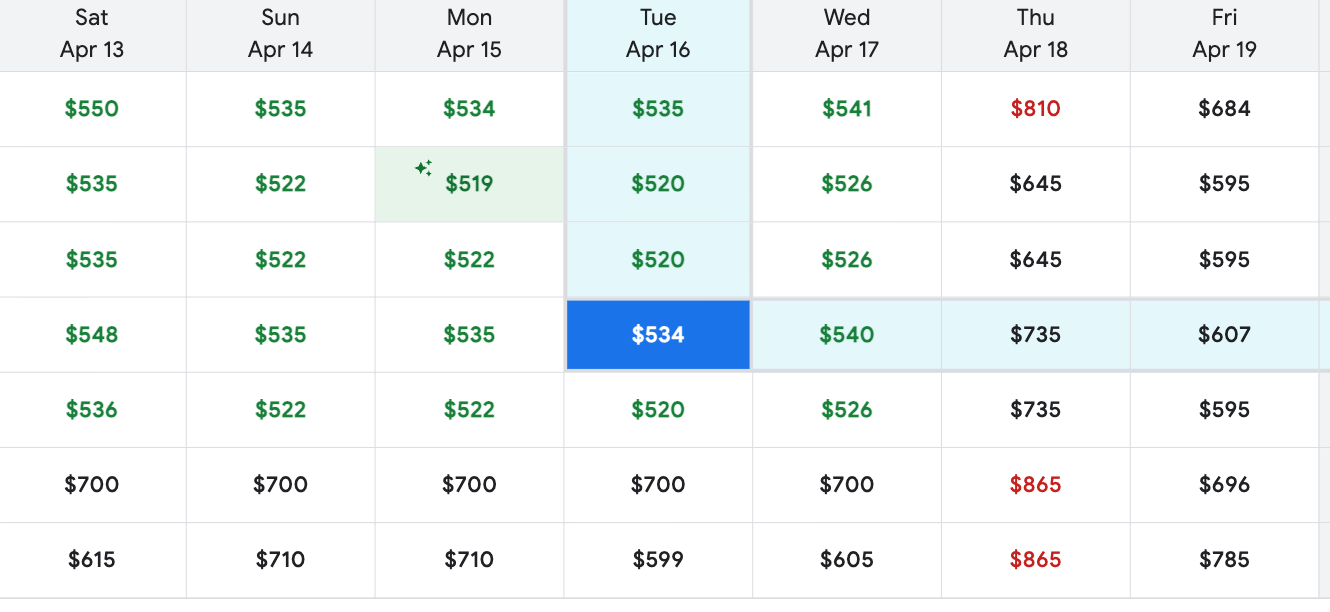Select the $550 fare under Sat Apr 13
The image size is (1330, 612).
click(92, 109)
